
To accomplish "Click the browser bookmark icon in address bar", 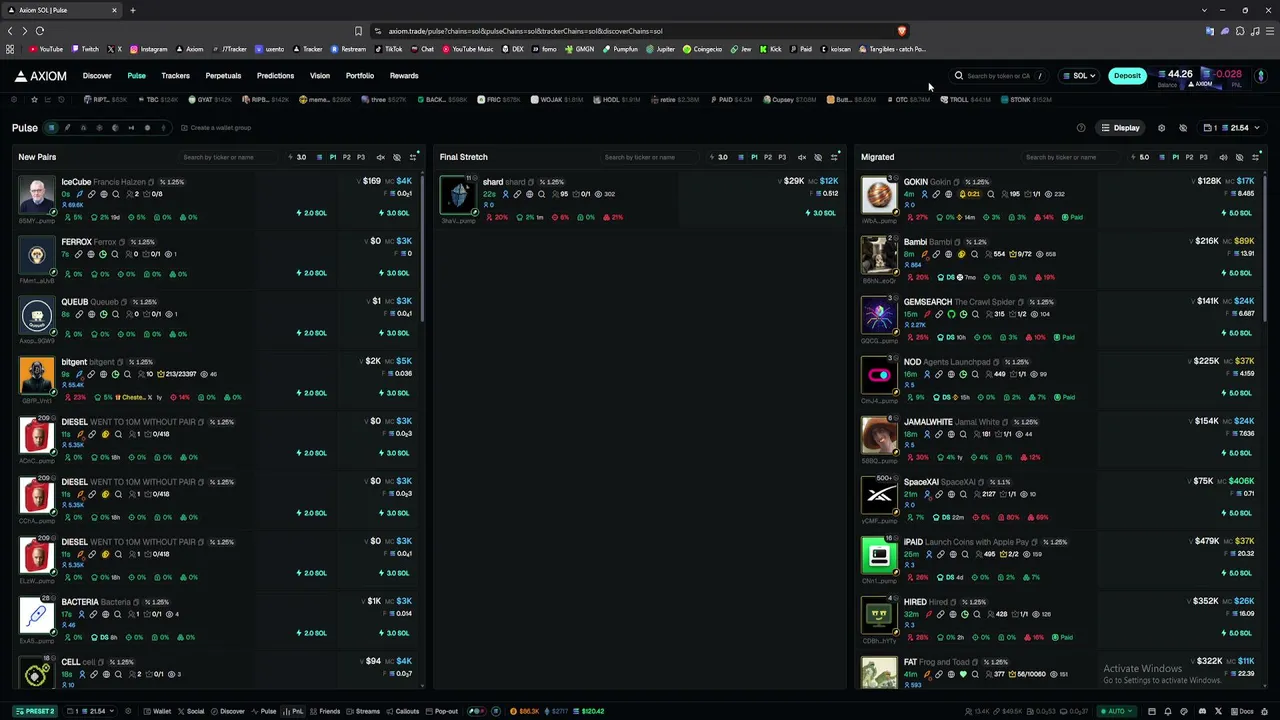I will (x=358, y=31).
